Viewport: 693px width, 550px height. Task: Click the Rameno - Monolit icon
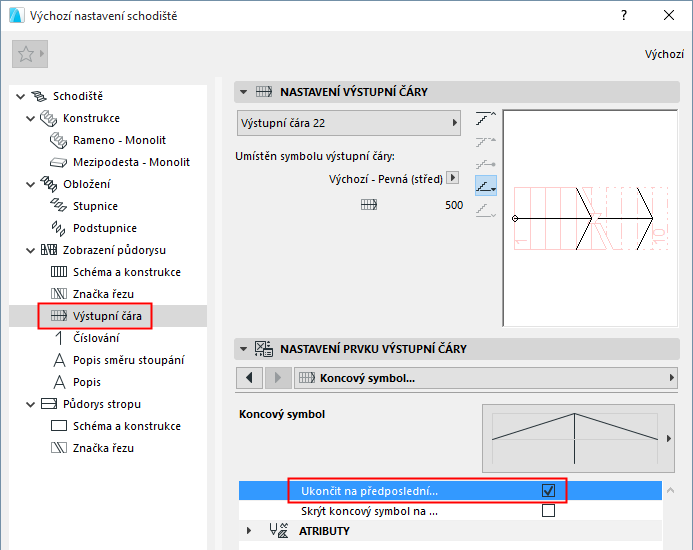[x=58, y=140]
